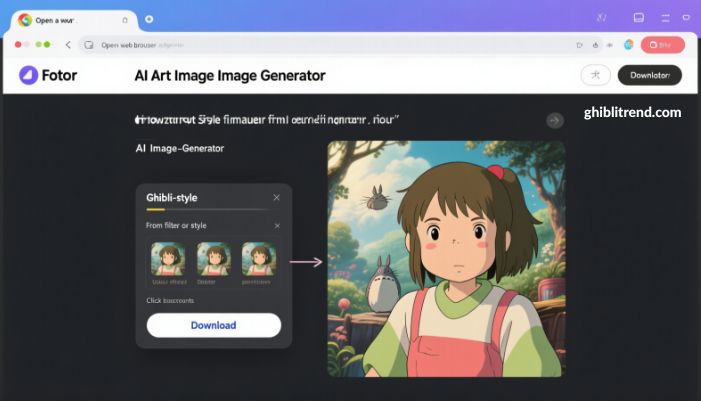The height and width of the screenshot is (401, 701).
Task: Click the progress bar under Ghibli-style
Action: [208, 209]
